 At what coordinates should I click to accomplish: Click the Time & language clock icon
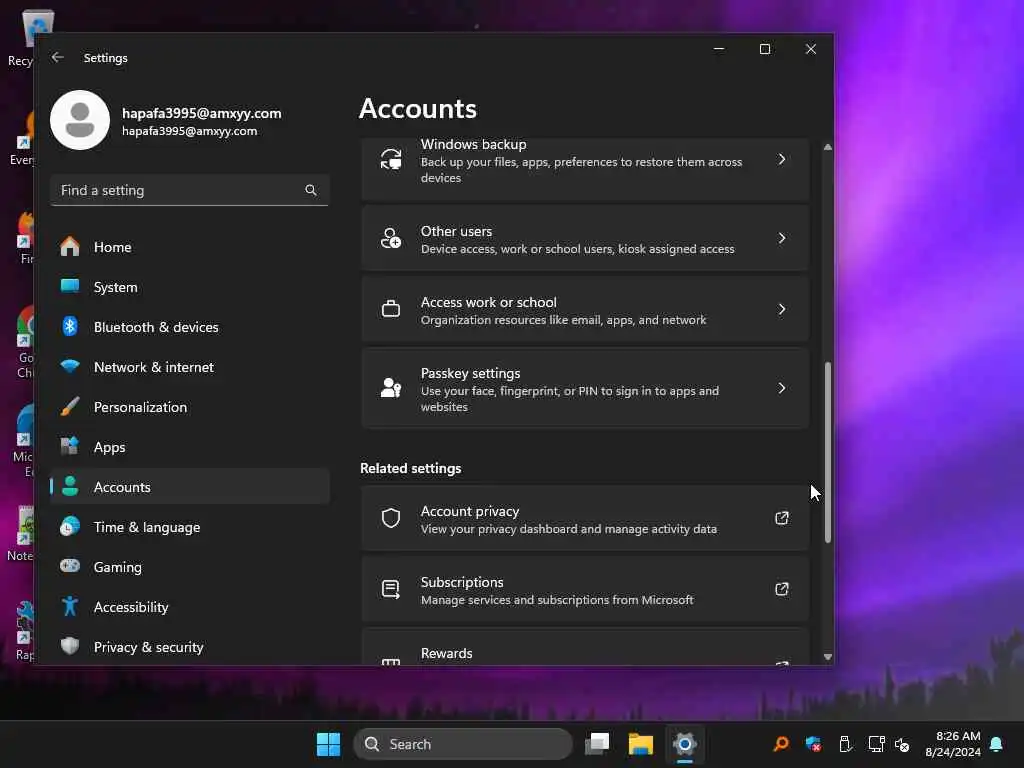pos(70,526)
